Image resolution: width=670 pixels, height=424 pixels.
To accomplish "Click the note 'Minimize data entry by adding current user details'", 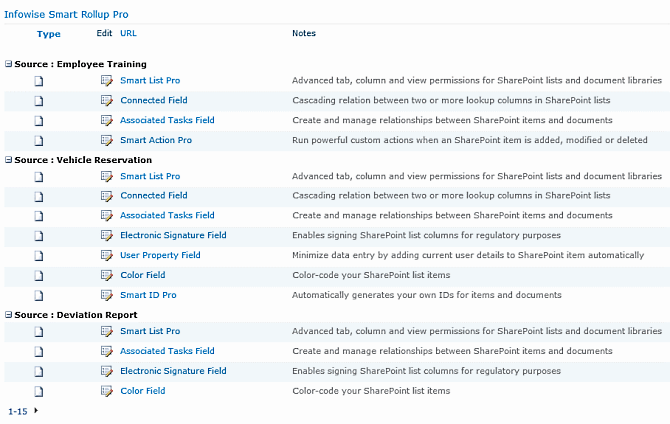I will pos(468,255).
